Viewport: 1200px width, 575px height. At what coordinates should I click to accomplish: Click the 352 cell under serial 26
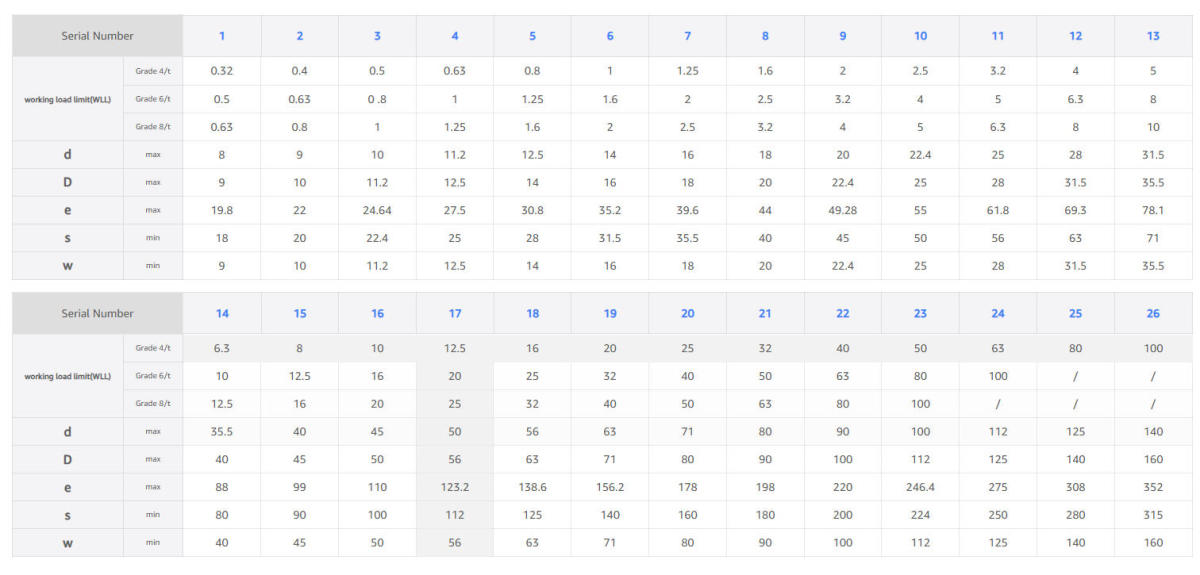pos(1153,488)
